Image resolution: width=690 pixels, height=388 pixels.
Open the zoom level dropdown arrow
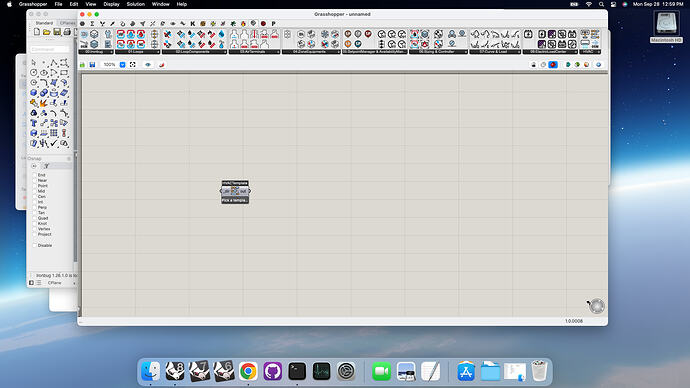[x=122, y=65]
